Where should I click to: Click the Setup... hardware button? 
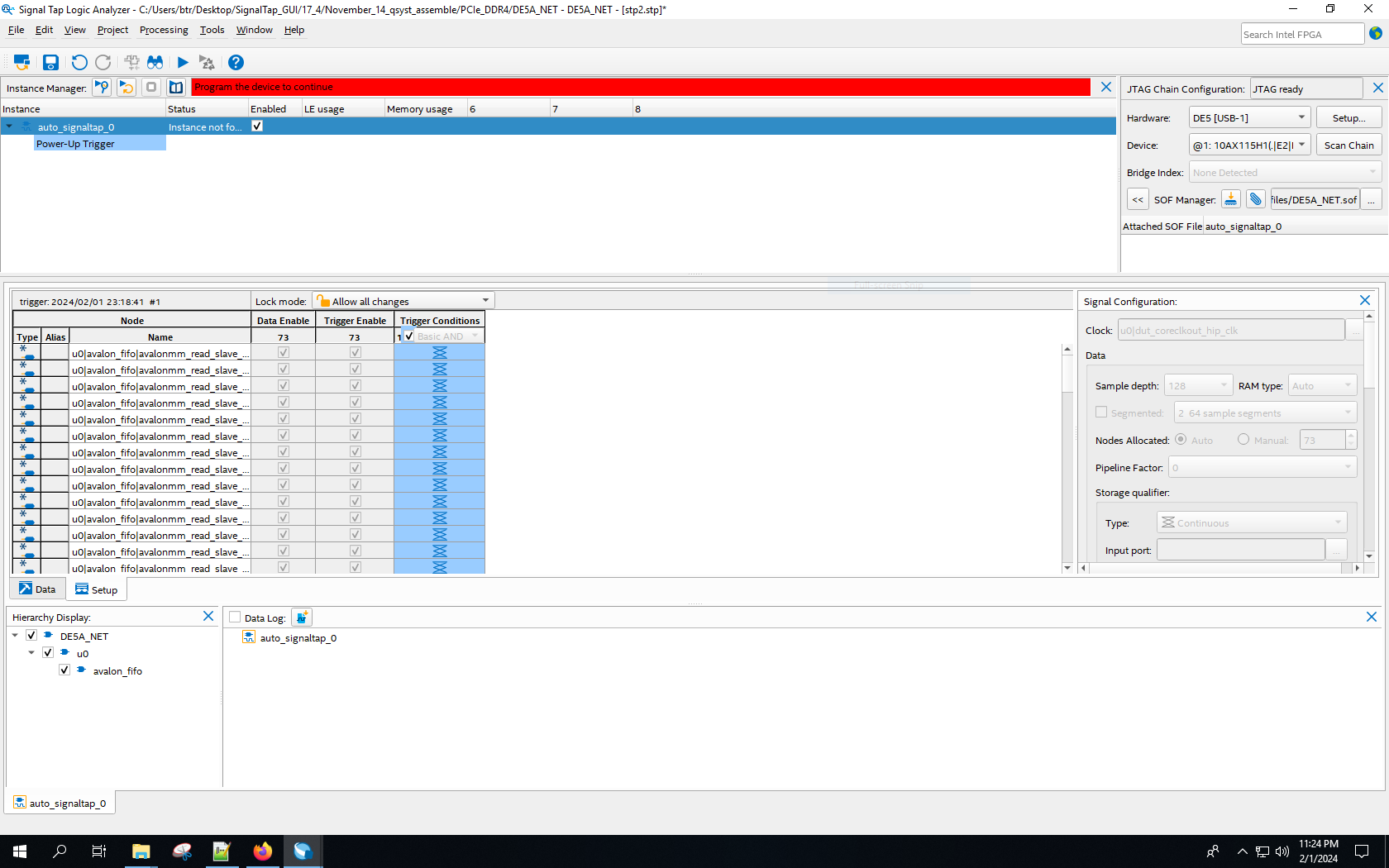pyautogui.click(x=1348, y=117)
